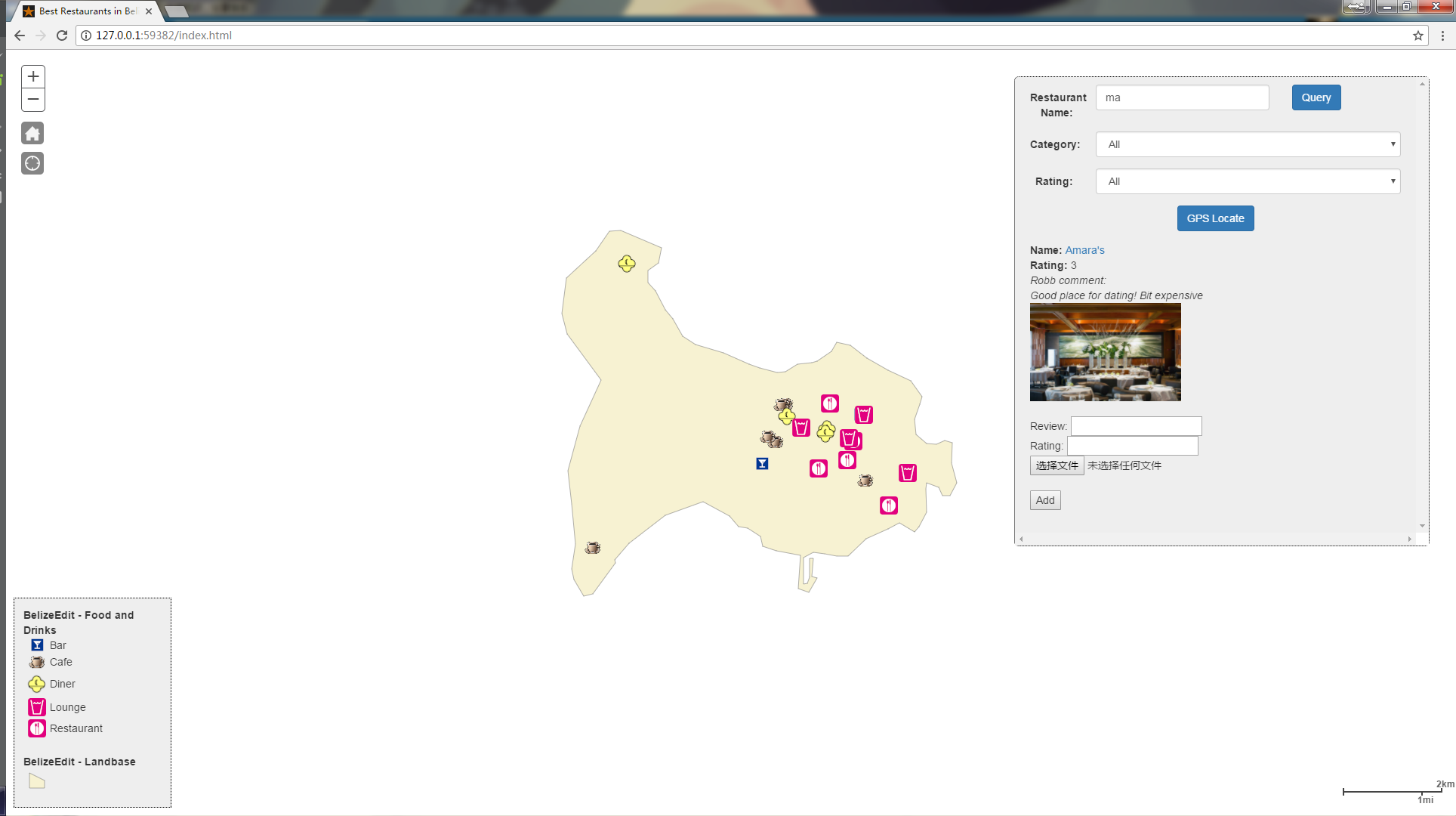Click the Restaurant marker right of the Bar marker
Screen dimensions: 1456x816
pos(819,468)
